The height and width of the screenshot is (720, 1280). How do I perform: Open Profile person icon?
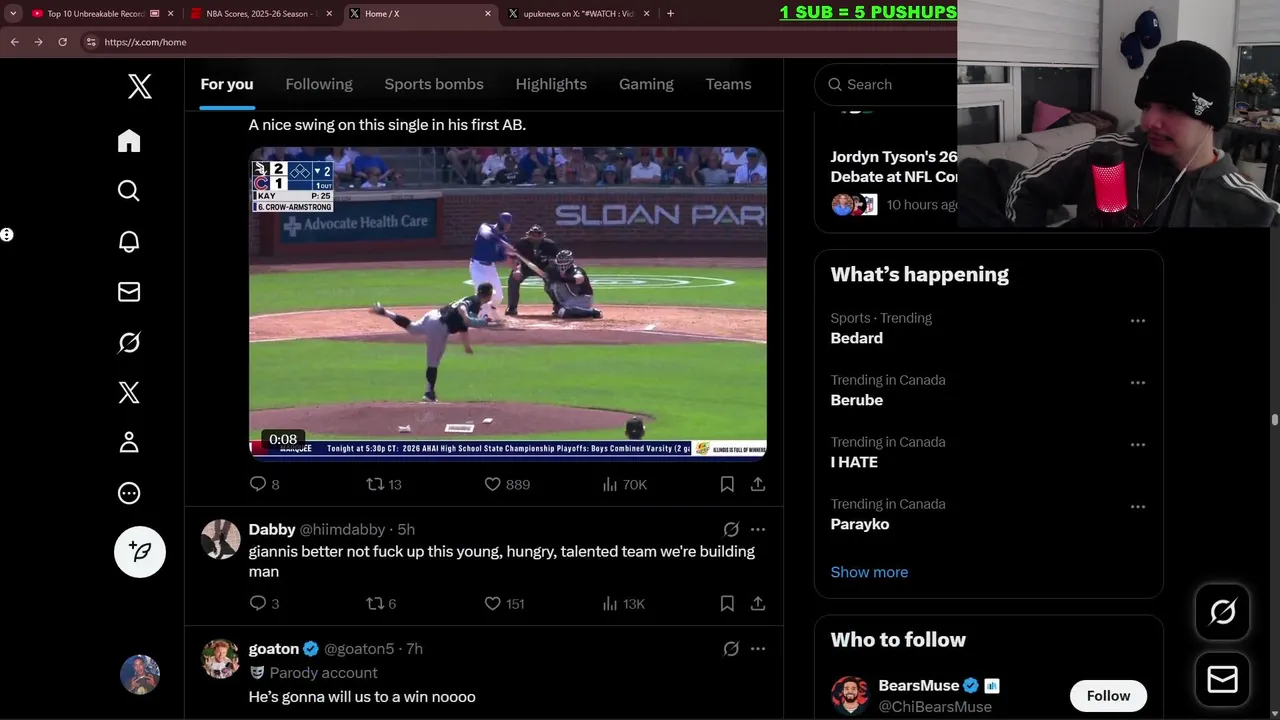pyautogui.click(x=129, y=442)
